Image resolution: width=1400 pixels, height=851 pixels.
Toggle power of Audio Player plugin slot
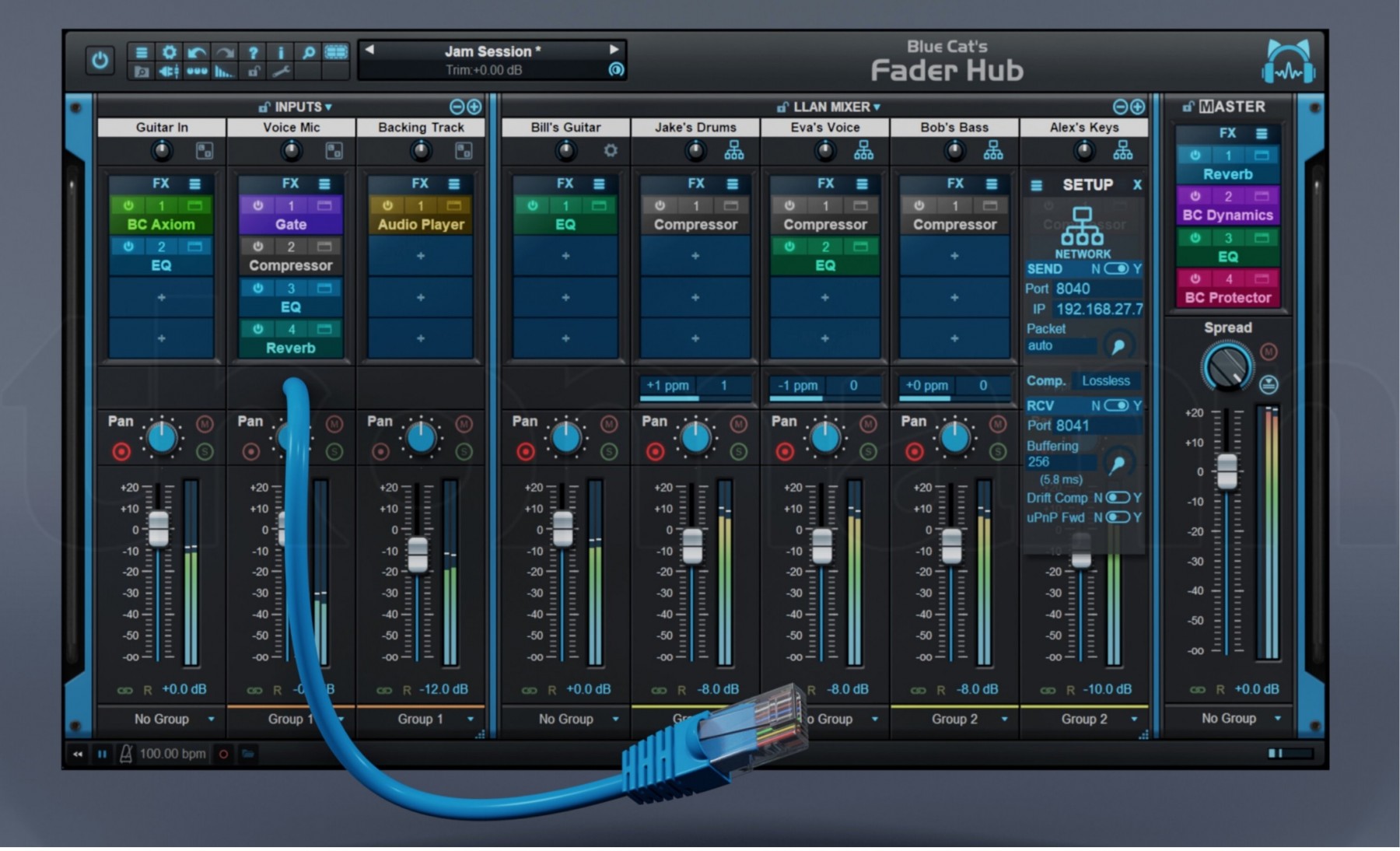click(x=387, y=205)
